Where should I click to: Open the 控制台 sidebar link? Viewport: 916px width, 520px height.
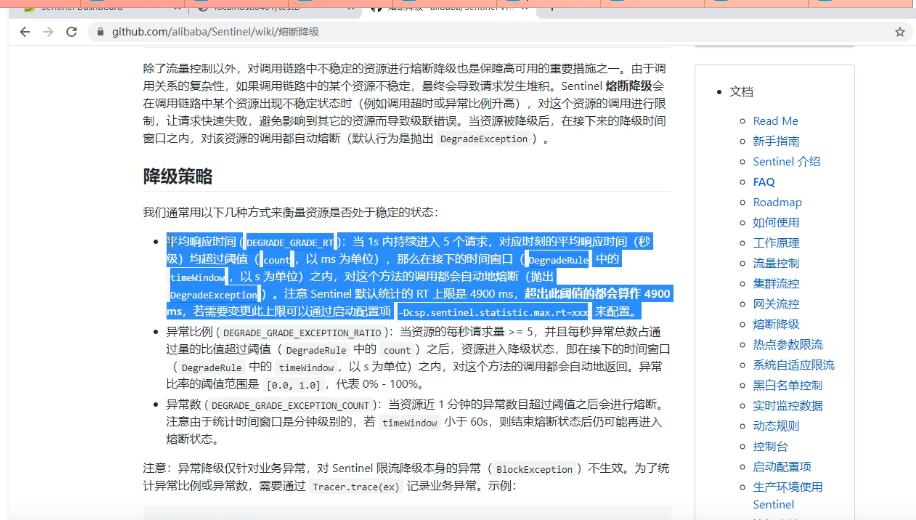(770, 446)
